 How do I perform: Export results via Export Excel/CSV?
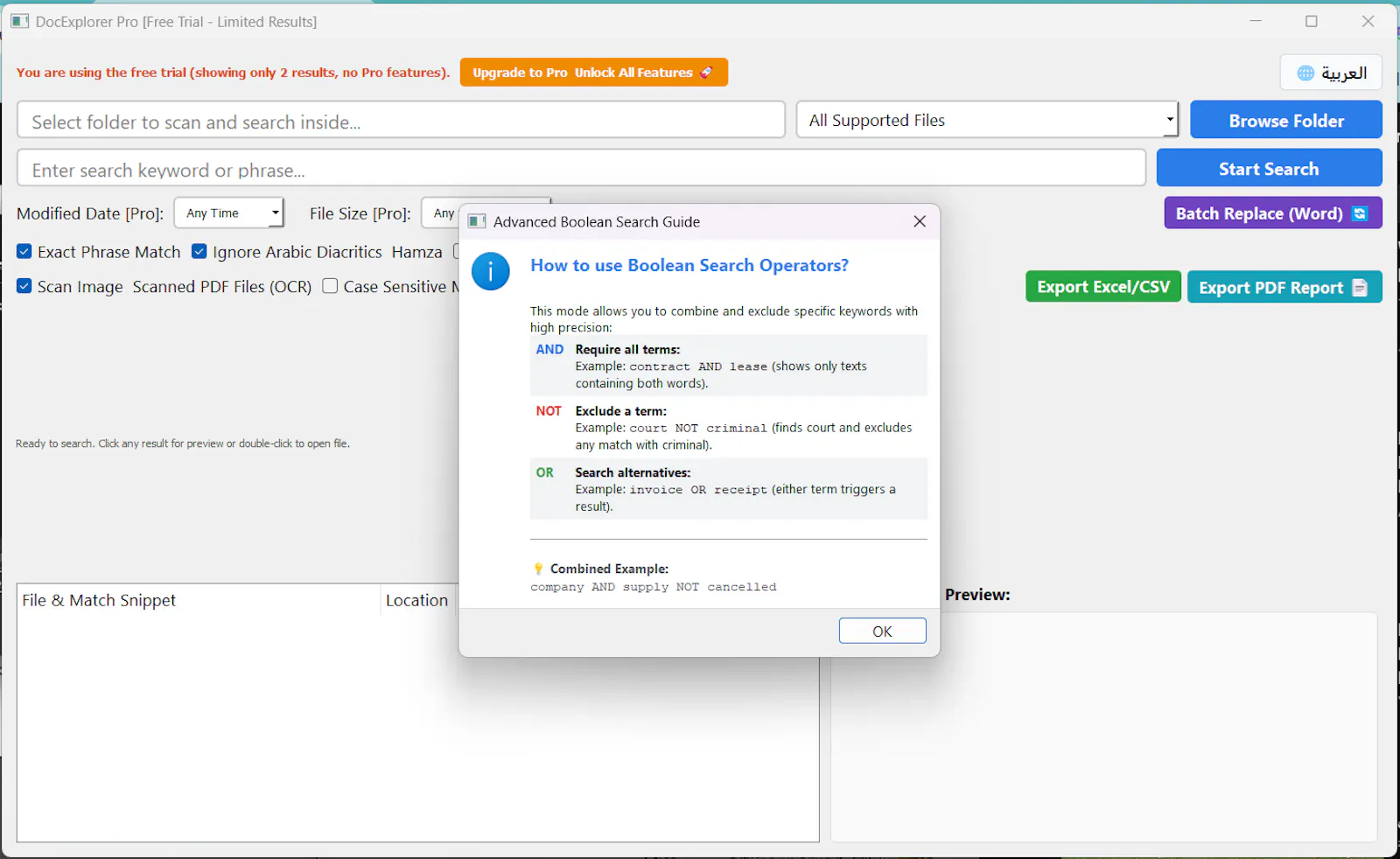[x=1103, y=287]
